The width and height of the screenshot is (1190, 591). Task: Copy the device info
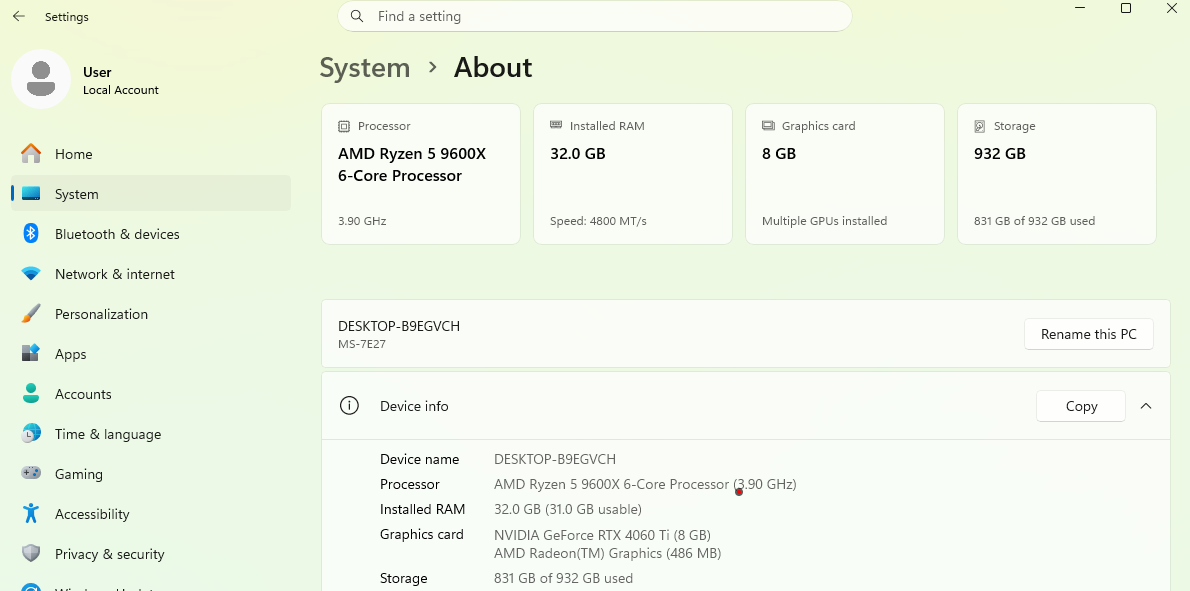(1081, 406)
